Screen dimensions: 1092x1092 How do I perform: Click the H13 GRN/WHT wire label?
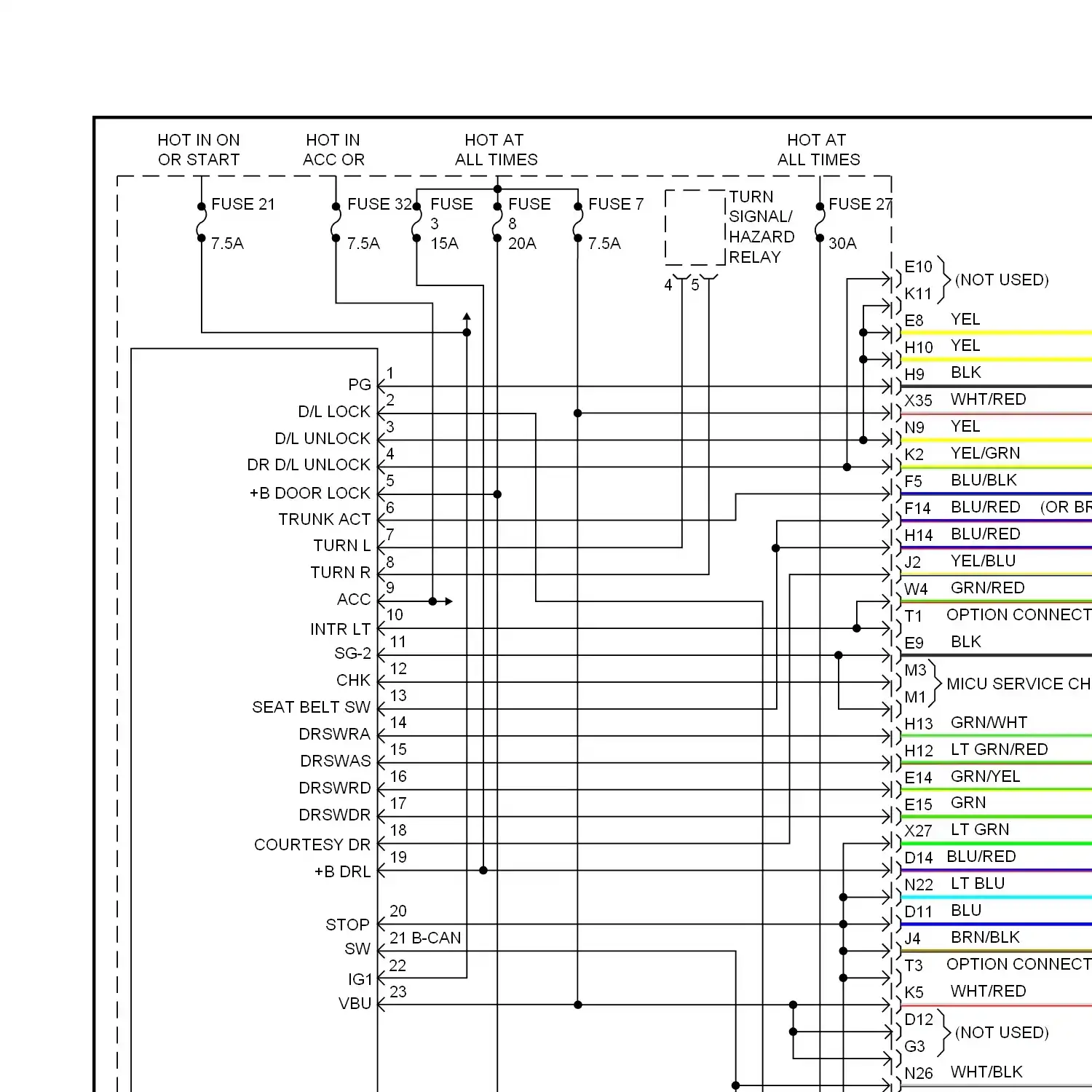coord(966,724)
